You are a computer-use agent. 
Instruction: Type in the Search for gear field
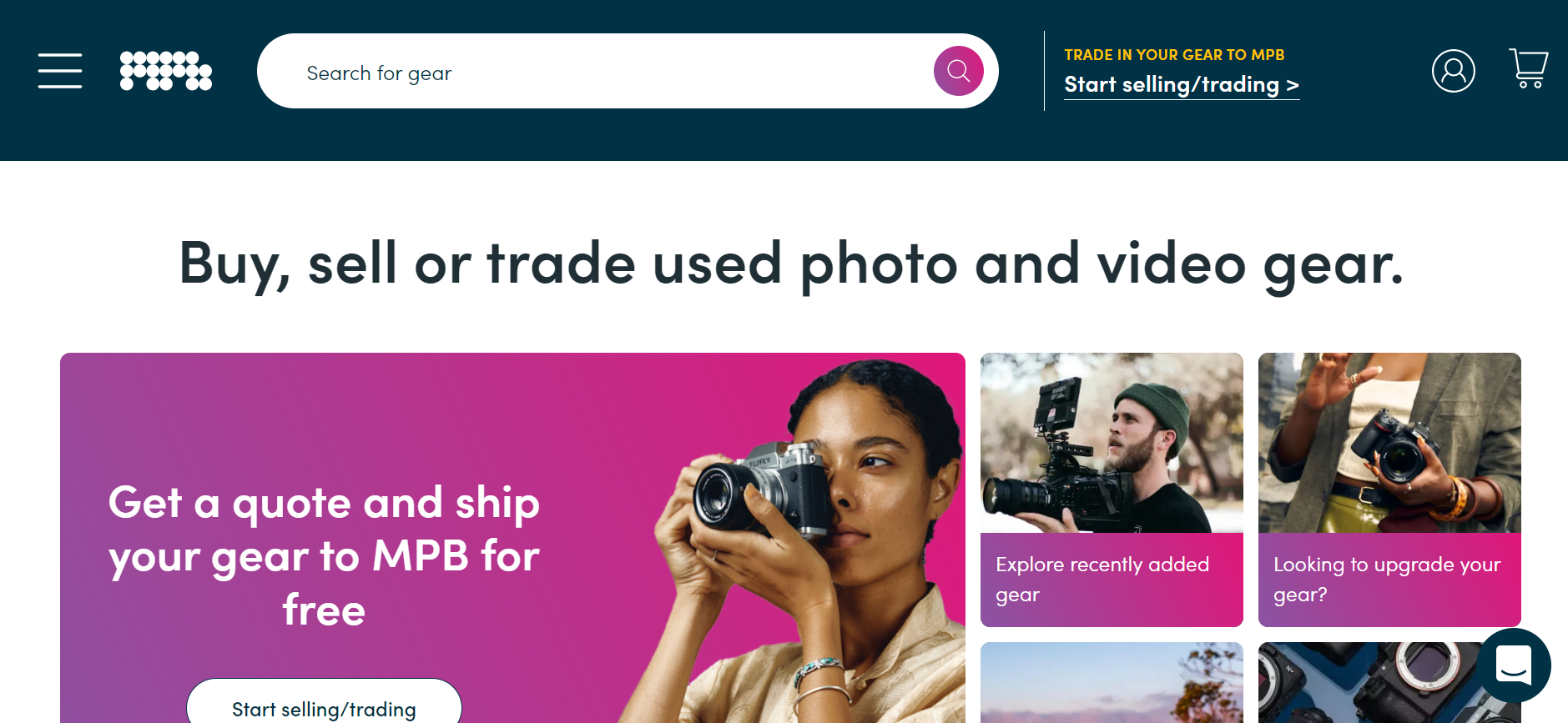coord(609,73)
